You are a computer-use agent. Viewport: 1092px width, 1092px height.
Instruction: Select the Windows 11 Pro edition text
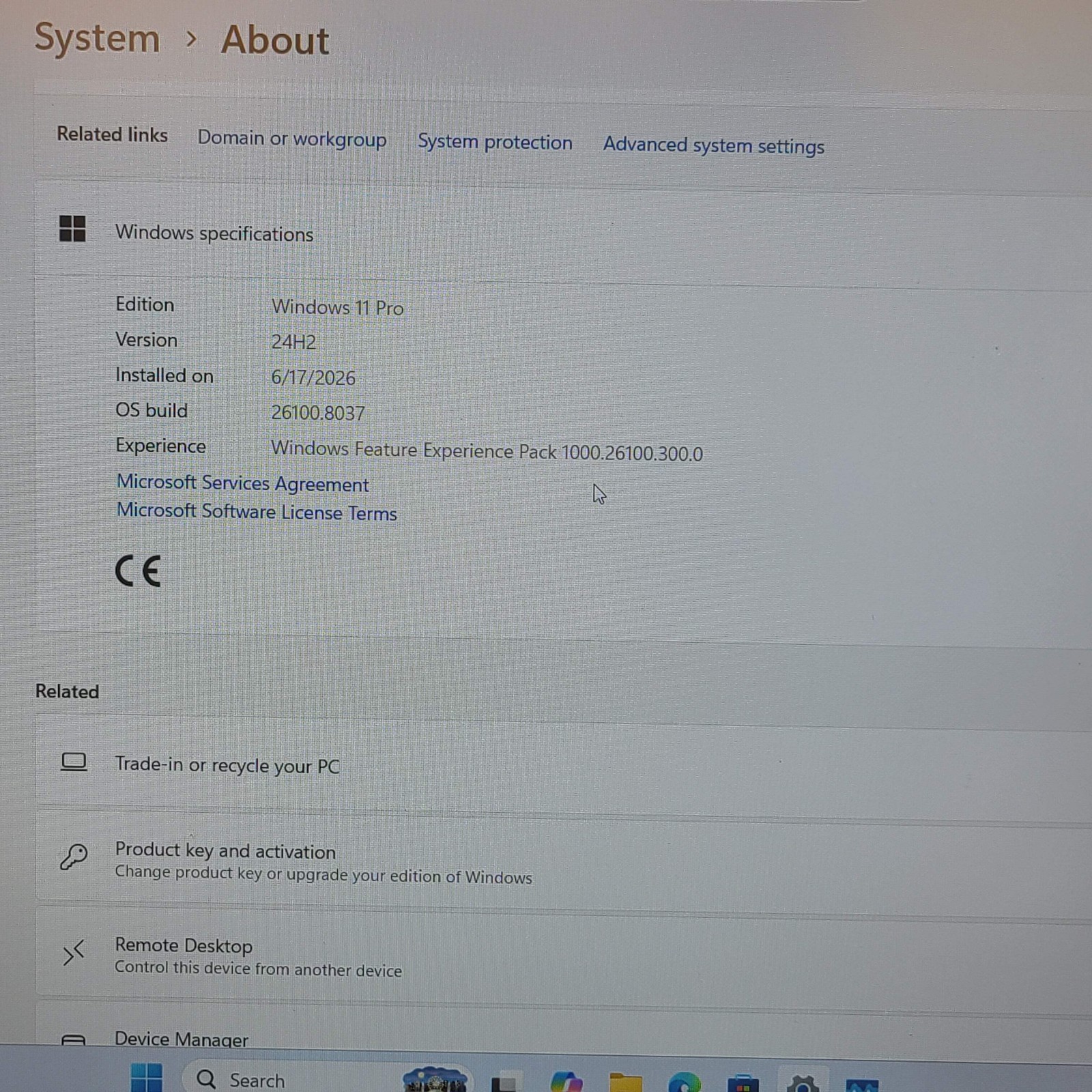click(x=337, y=307)
